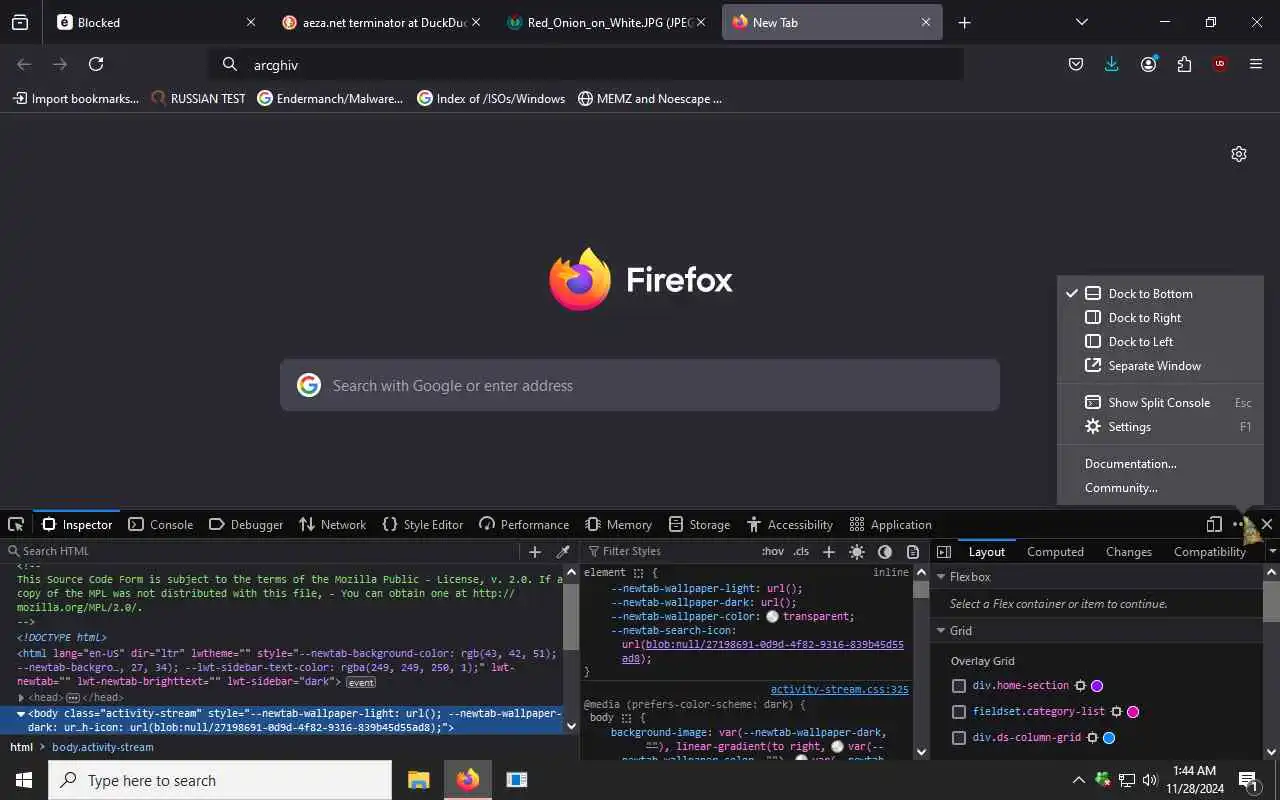
Task: Select Separate Window menu option
Action: [1160, 365]
